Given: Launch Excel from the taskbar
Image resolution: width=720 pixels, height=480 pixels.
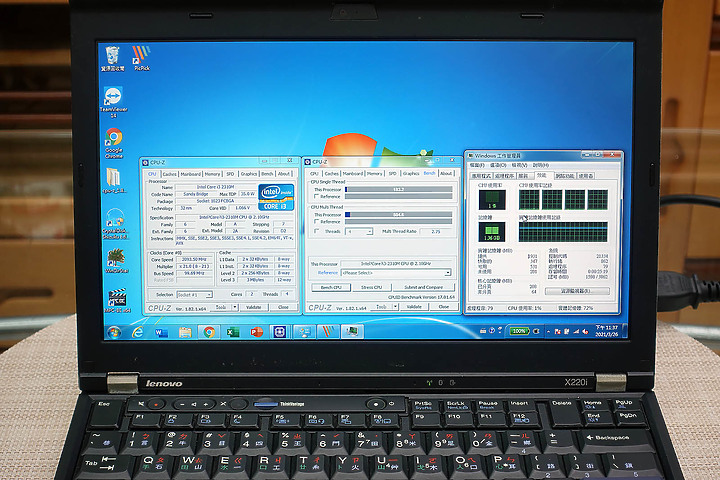Looking at the screenshot, I should 233,332.
